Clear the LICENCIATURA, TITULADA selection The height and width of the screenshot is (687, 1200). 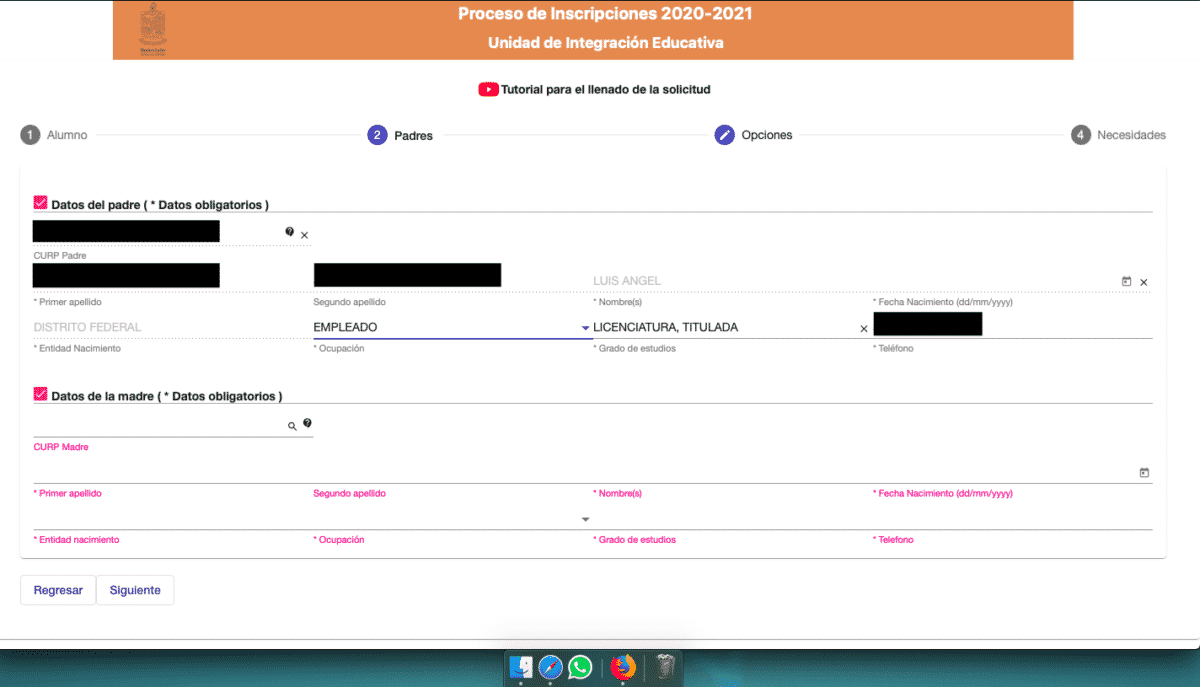click(864, 328)
